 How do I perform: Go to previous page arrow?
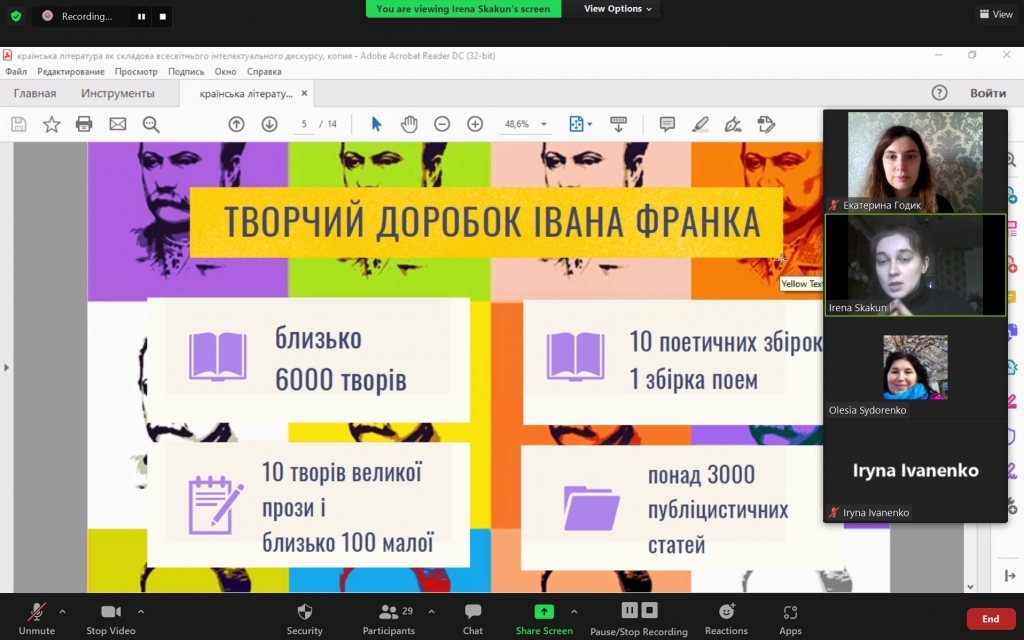tap(236, 124)
